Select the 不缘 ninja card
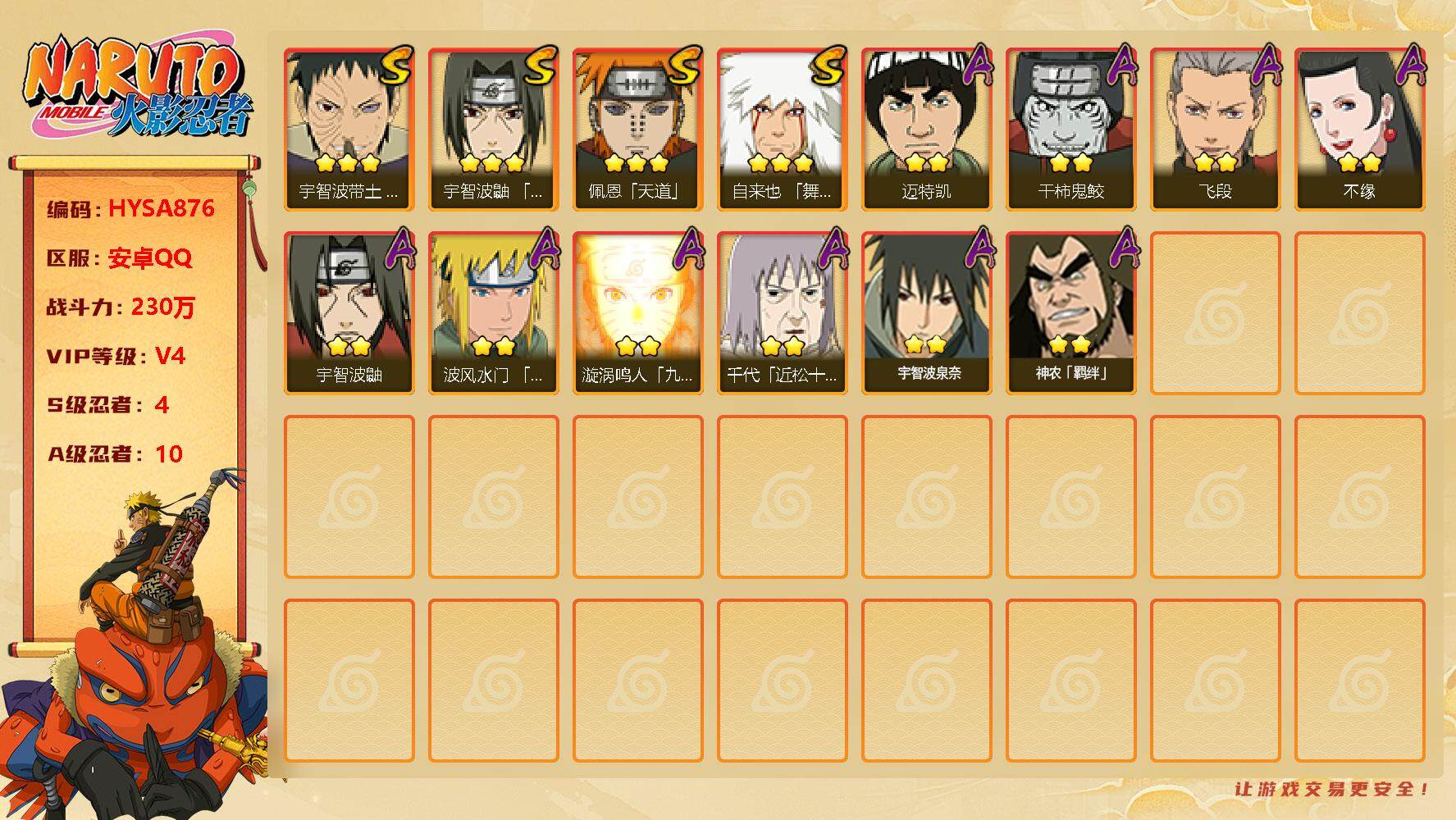This screenshot has width=1456, height=820. 1359,130
